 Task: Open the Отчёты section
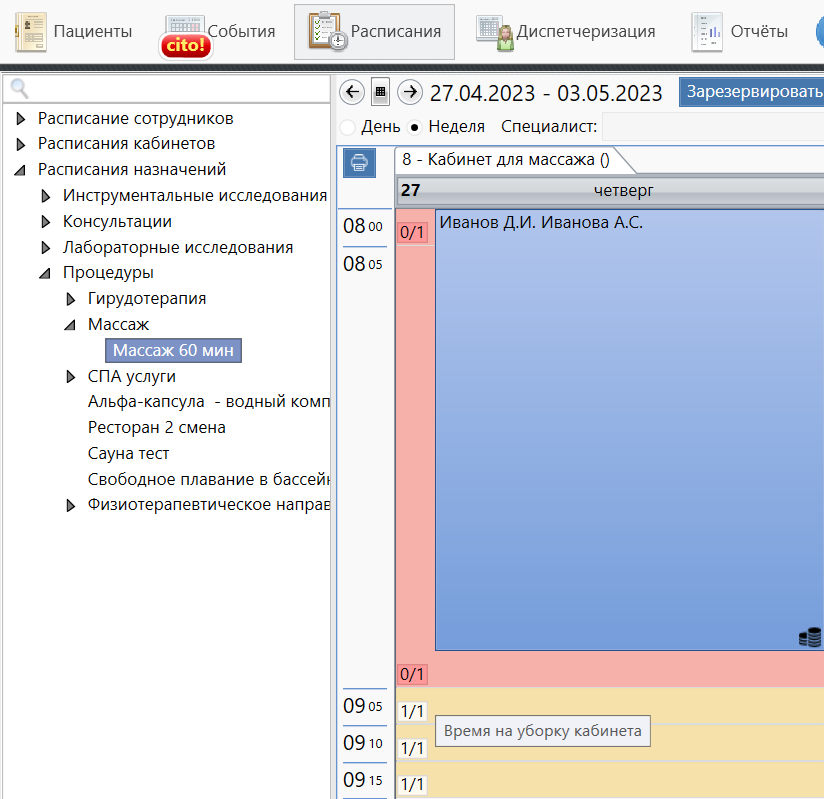(738, 32)
